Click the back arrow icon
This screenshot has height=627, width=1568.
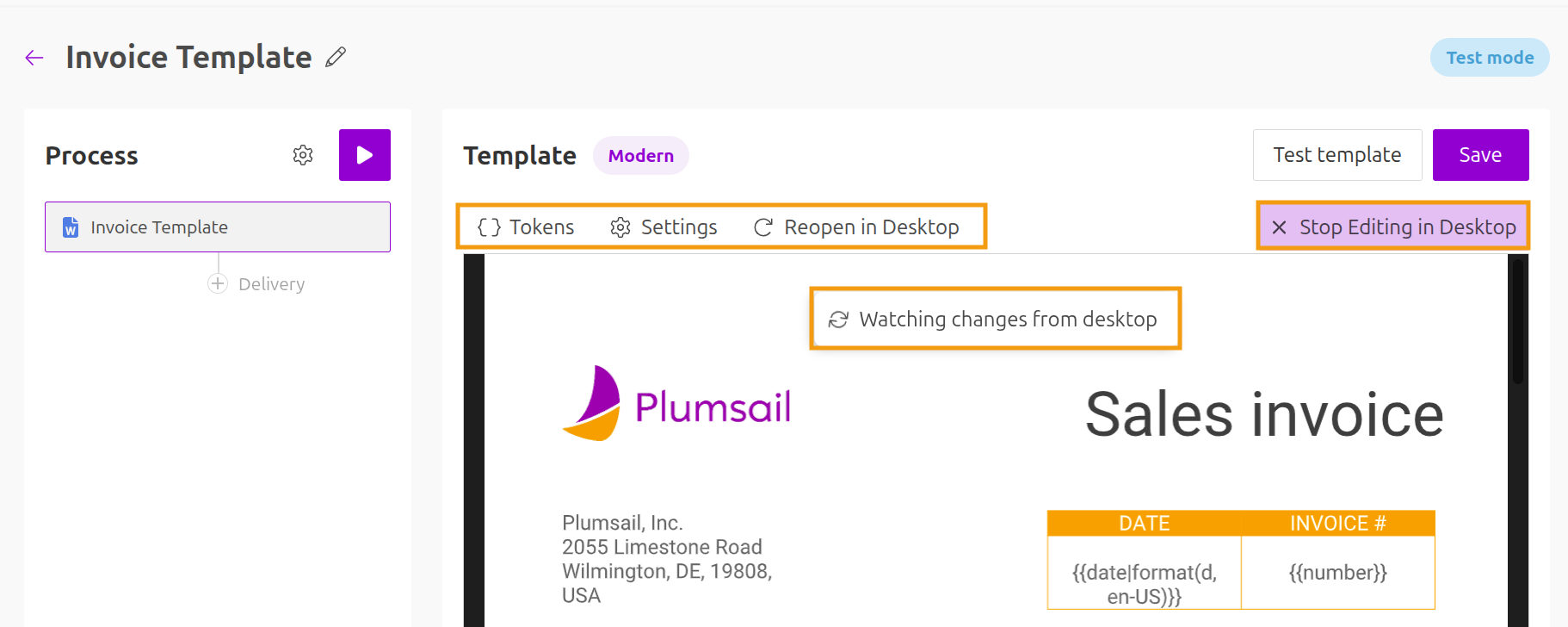pos(34,58)
